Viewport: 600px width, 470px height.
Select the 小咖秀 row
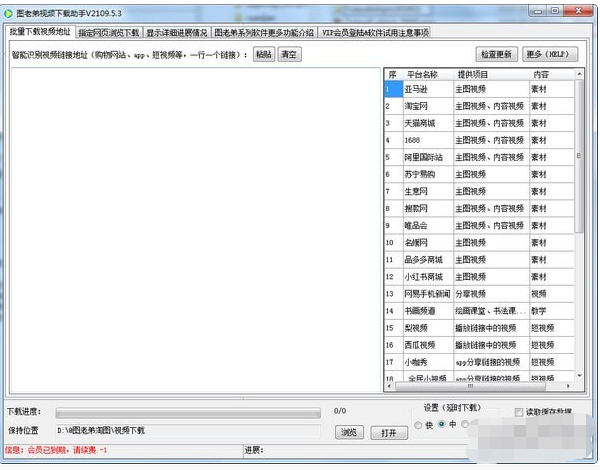point(479,362)
